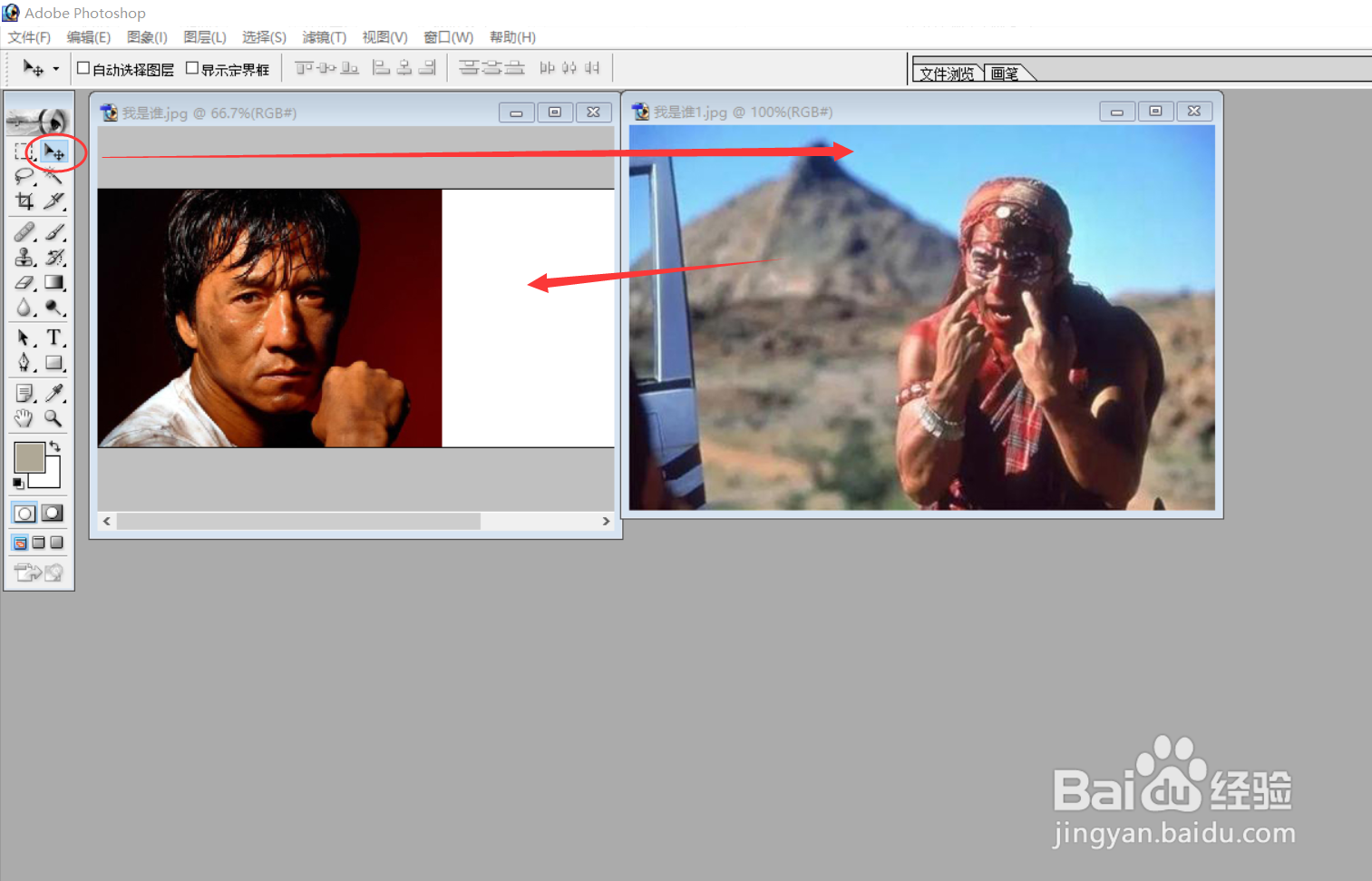1372x881 pixels.
Task: Open the 选择(S) menu
Action: pyautogui.click(x=264, y=37)
